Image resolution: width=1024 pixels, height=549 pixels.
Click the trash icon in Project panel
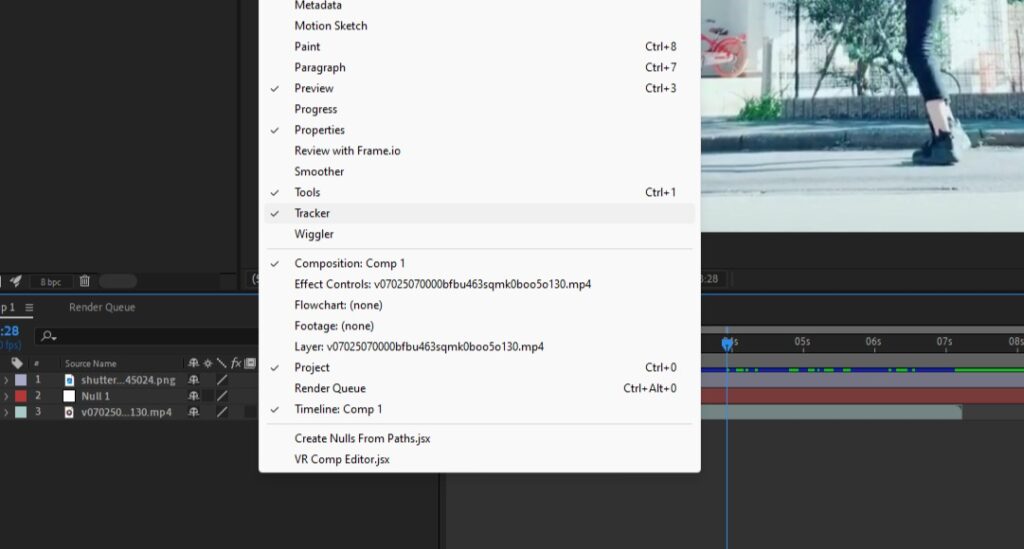(84, 281)
